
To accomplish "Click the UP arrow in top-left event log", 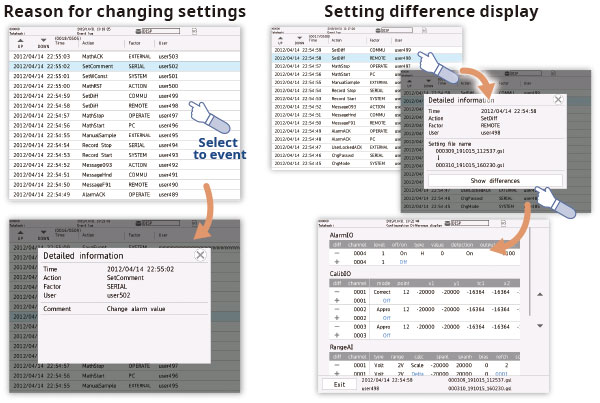I will (x=20, y=43).
